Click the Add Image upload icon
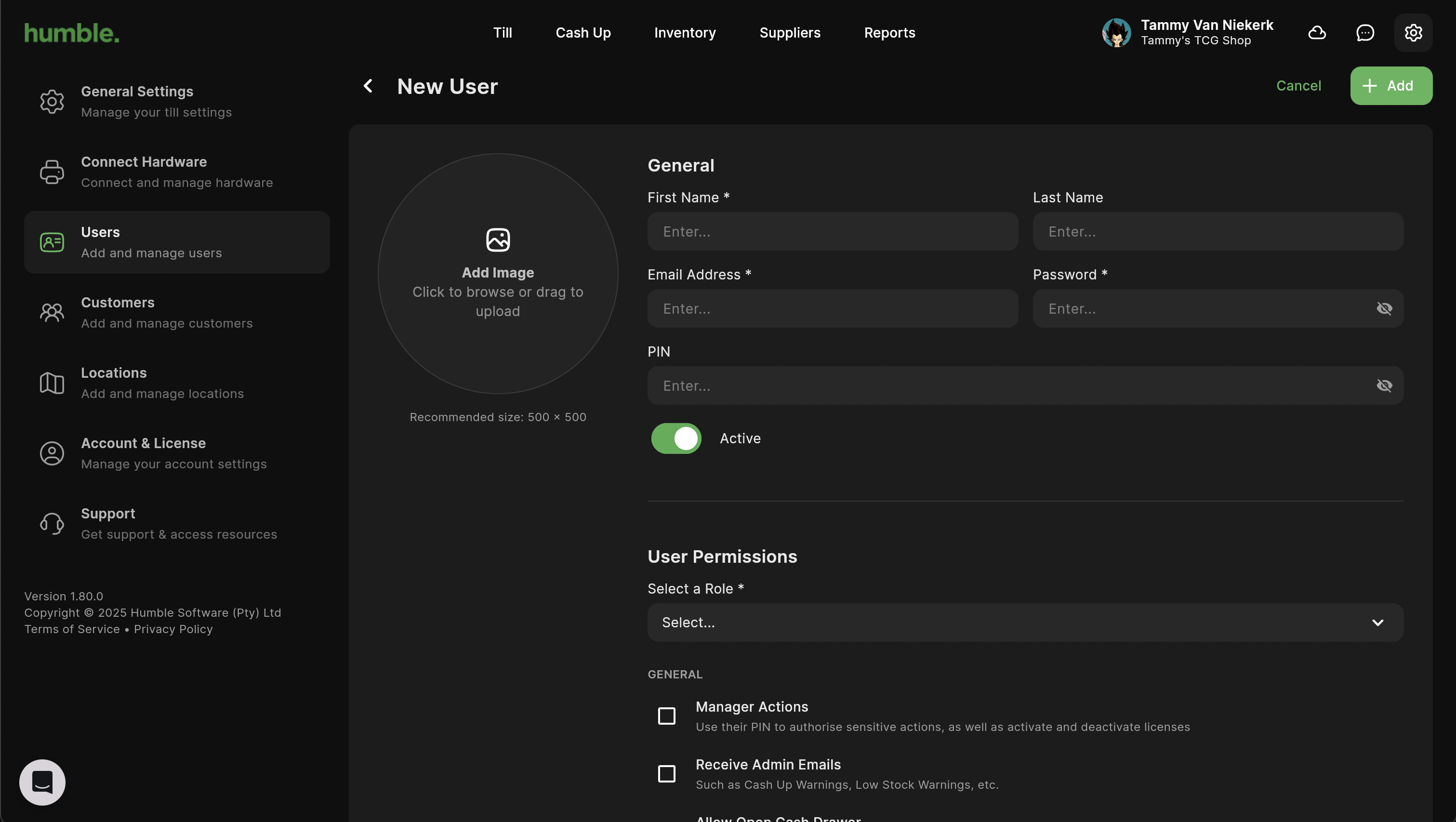This screenshot has width=1456, height=822. coord(497,239)
